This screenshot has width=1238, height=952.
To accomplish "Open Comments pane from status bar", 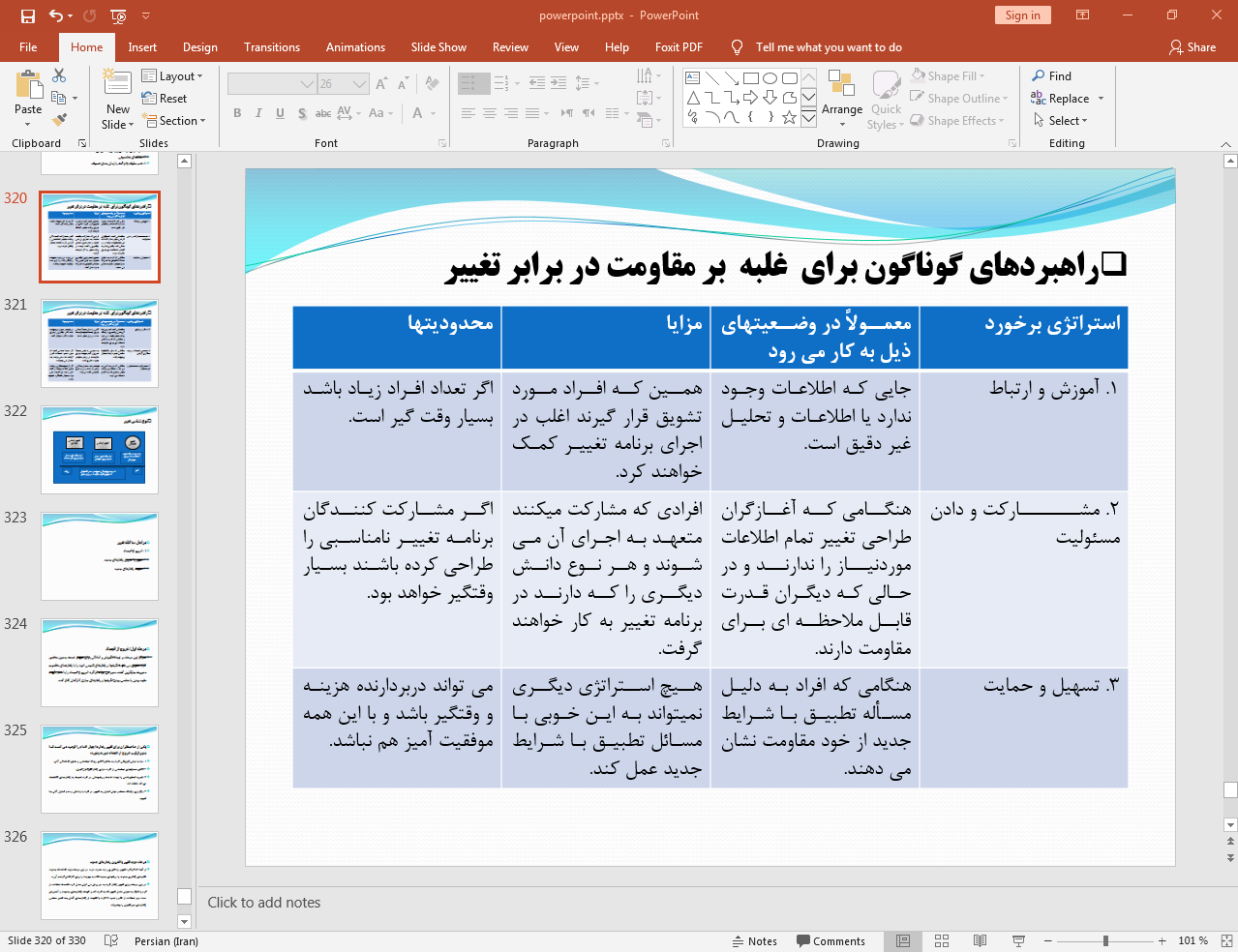I will click(x=831, y=941).
